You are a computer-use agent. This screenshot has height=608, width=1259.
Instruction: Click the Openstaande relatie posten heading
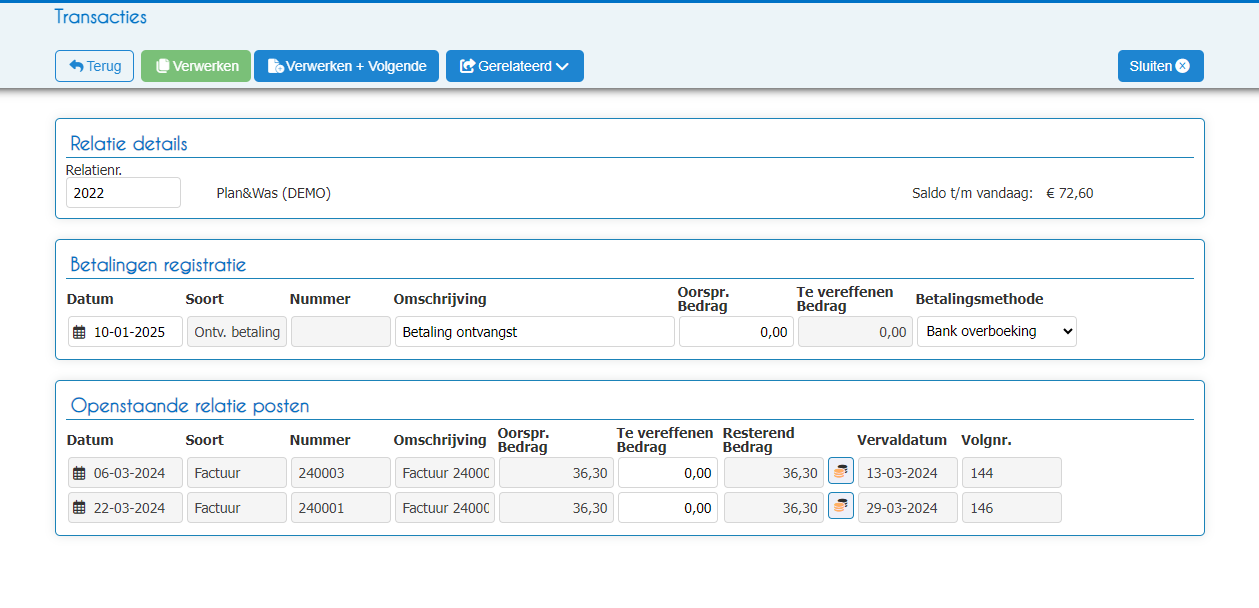tap(190, 405)
